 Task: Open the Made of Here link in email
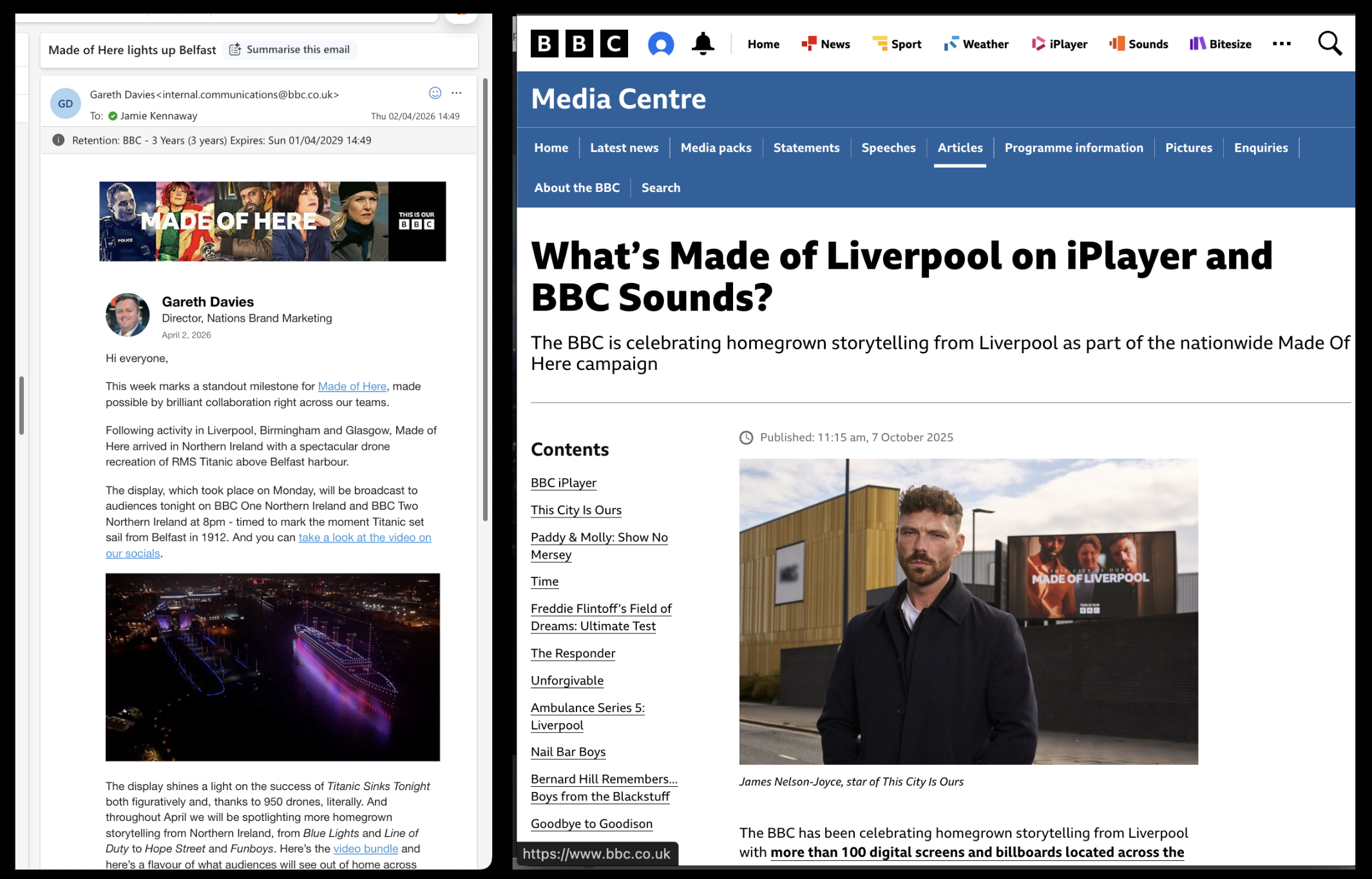pos(352,386)
